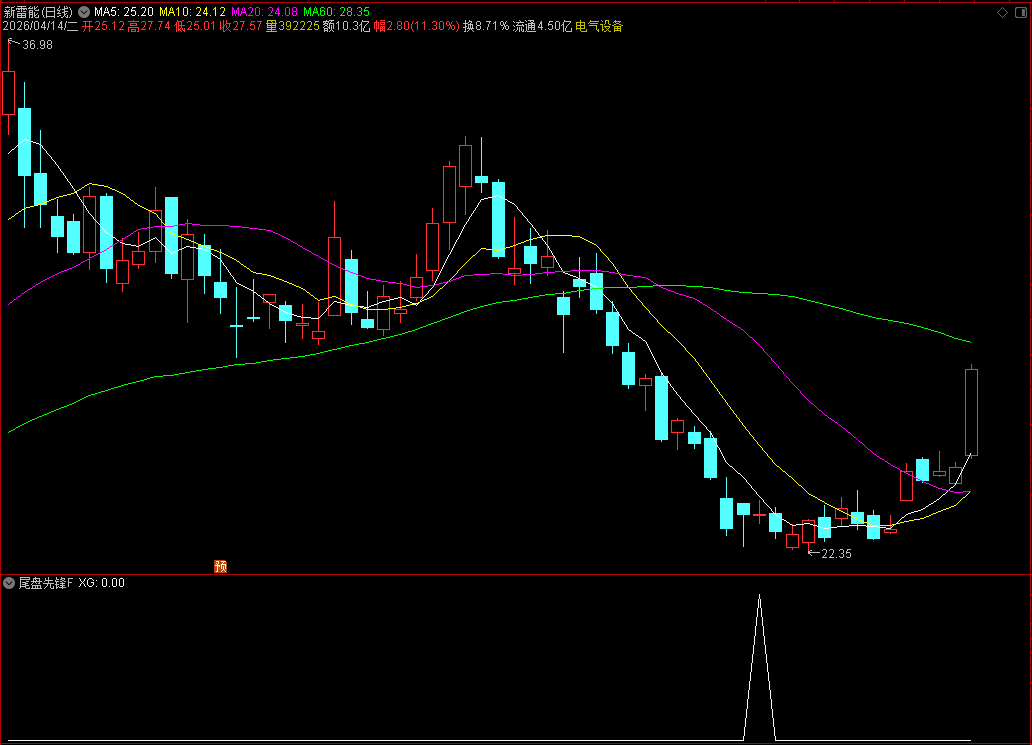Click the 流通4.50亿 float value
Viewport: 1032px width, 745px height.
[x=542, y=26]
